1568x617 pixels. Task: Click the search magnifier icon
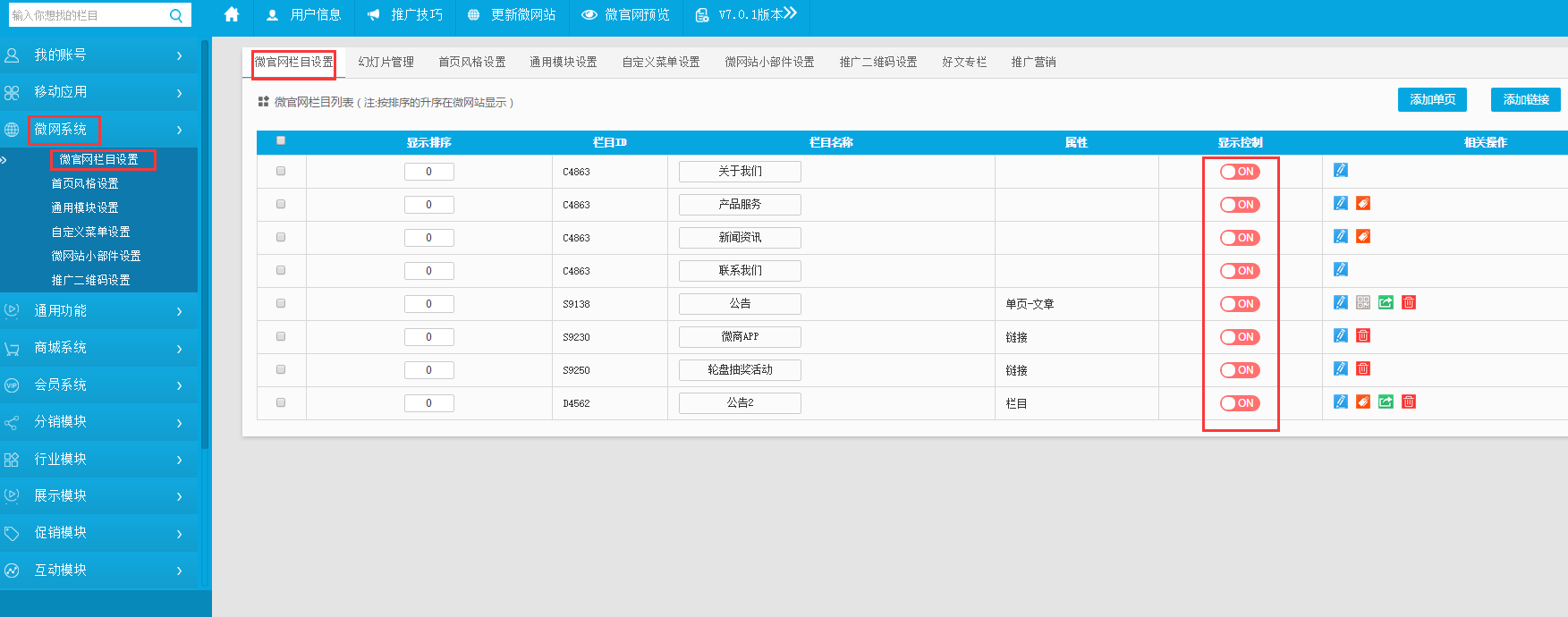point(176,15)
